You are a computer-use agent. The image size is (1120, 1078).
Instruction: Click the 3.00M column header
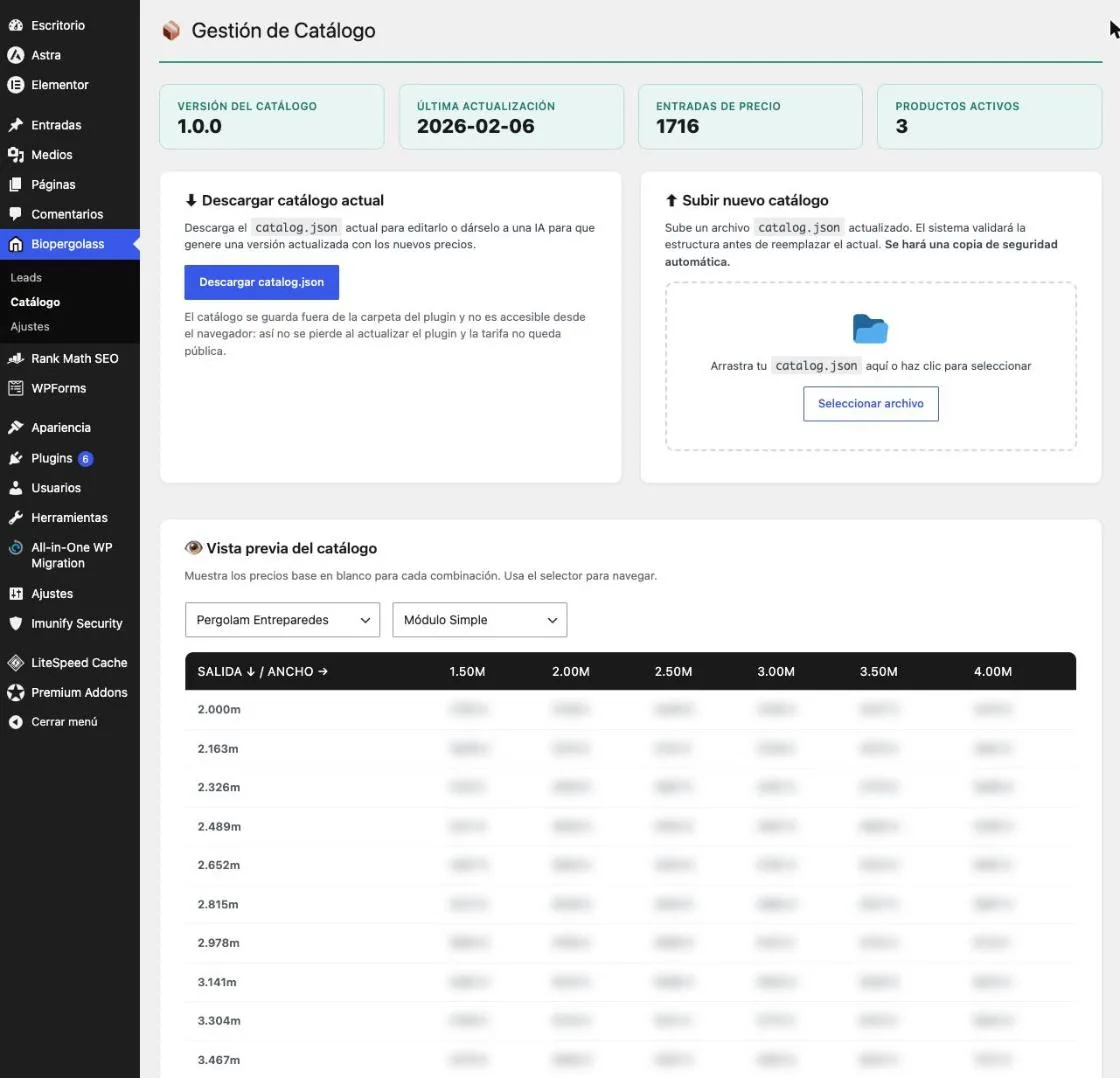tap(776, 672)
